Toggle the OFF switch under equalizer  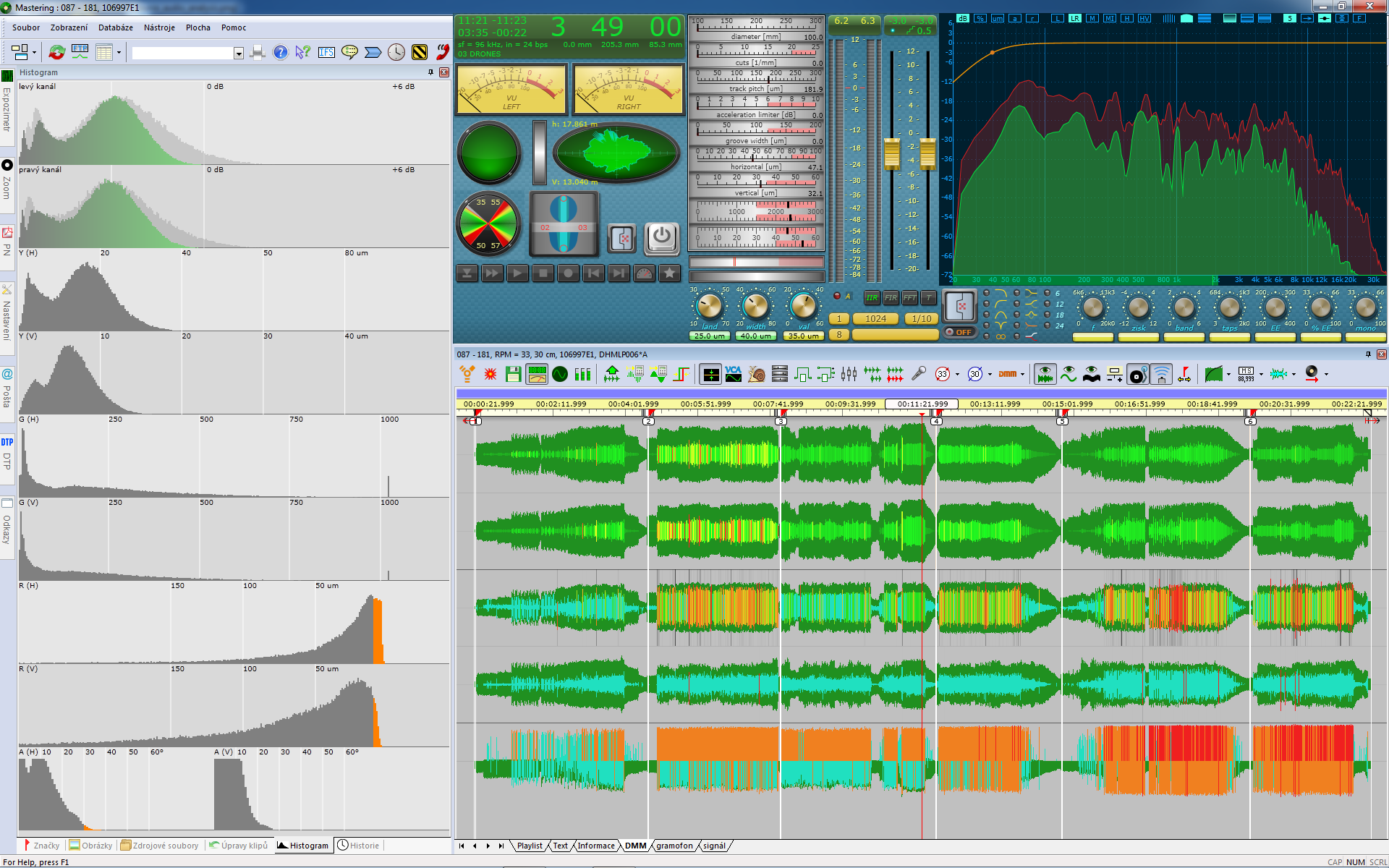(x=959, y=333)
